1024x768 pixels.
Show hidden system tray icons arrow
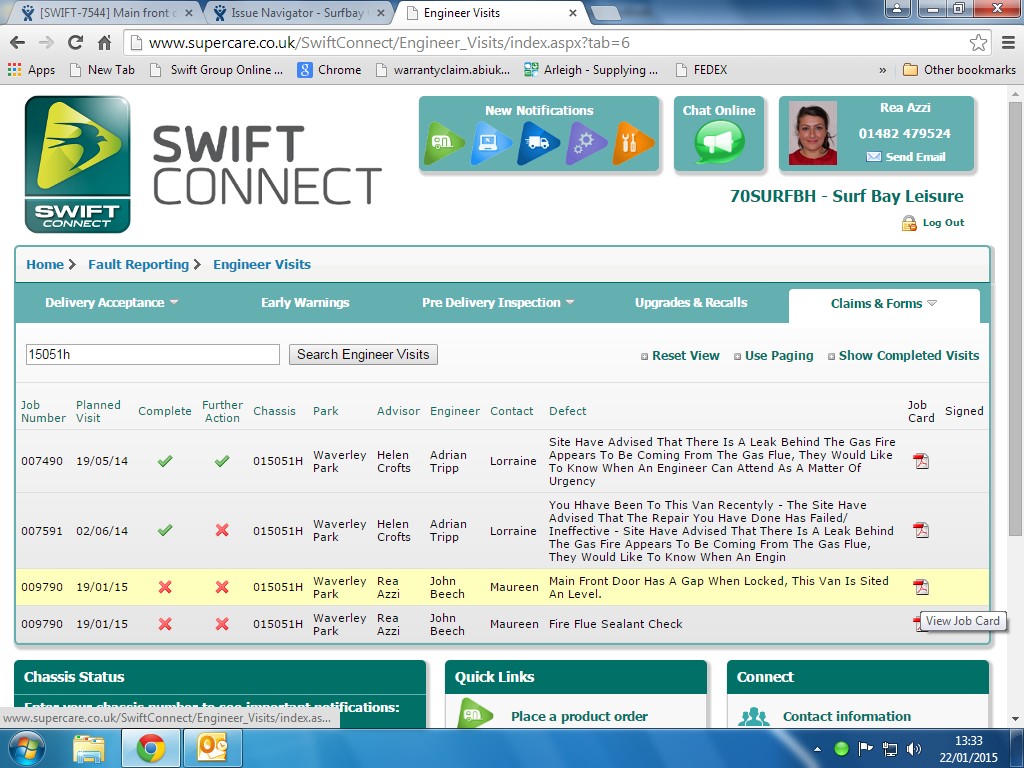point(817,750)
